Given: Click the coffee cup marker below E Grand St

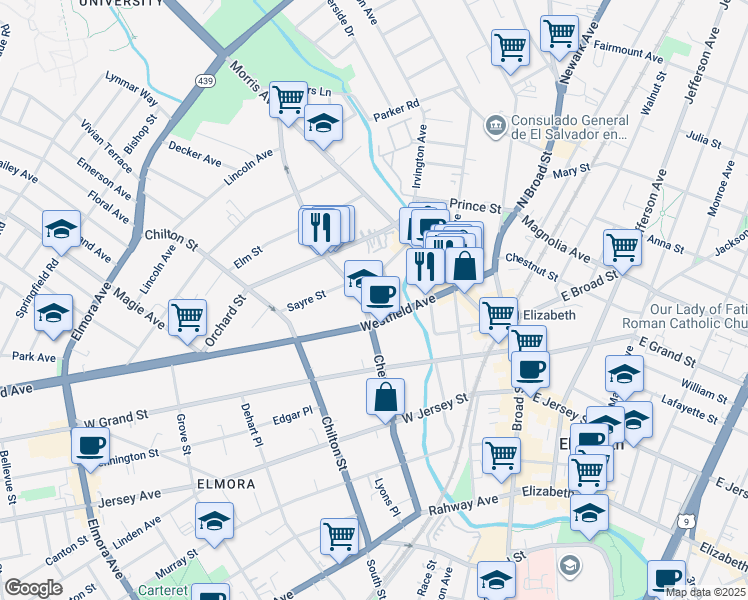Looking at the screenshot, I should pos(530,369).
